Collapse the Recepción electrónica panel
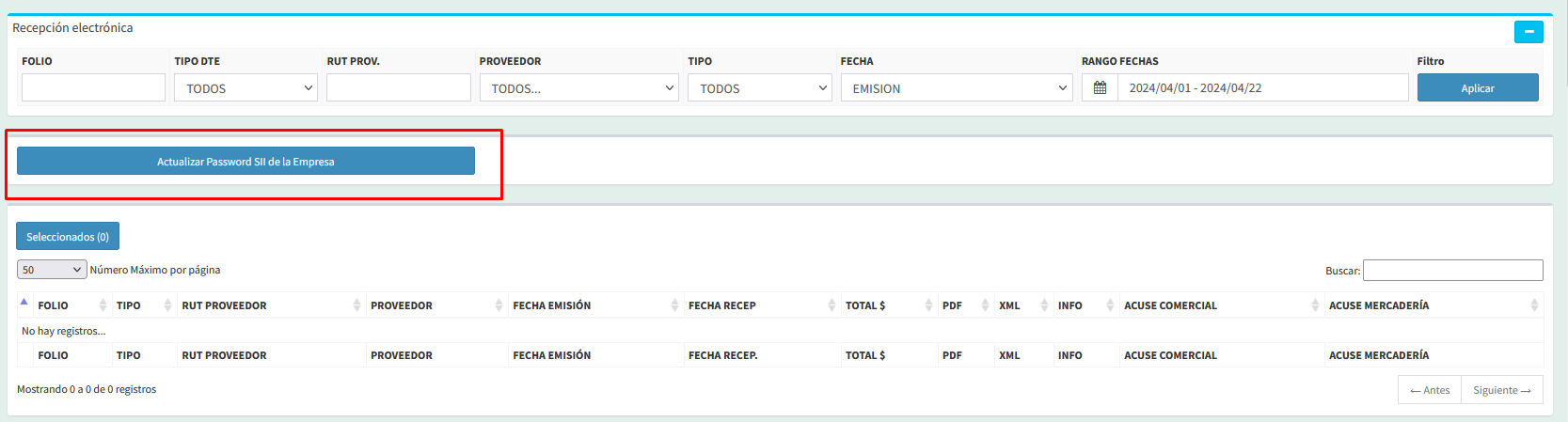Image resolution: width=1568 pixels, height=422 pixels. point(1528,32)
